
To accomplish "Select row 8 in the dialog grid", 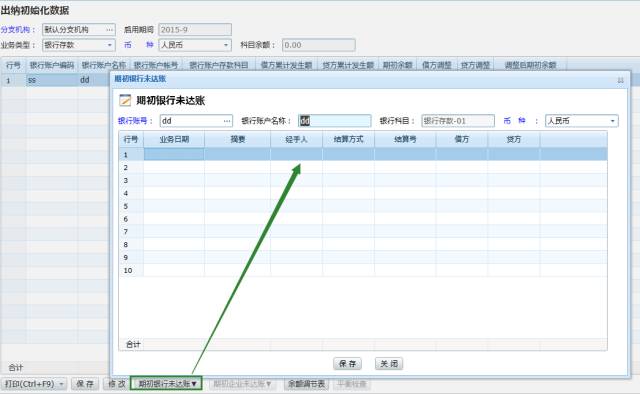I will pyautogui.click(x=363, y=245).
